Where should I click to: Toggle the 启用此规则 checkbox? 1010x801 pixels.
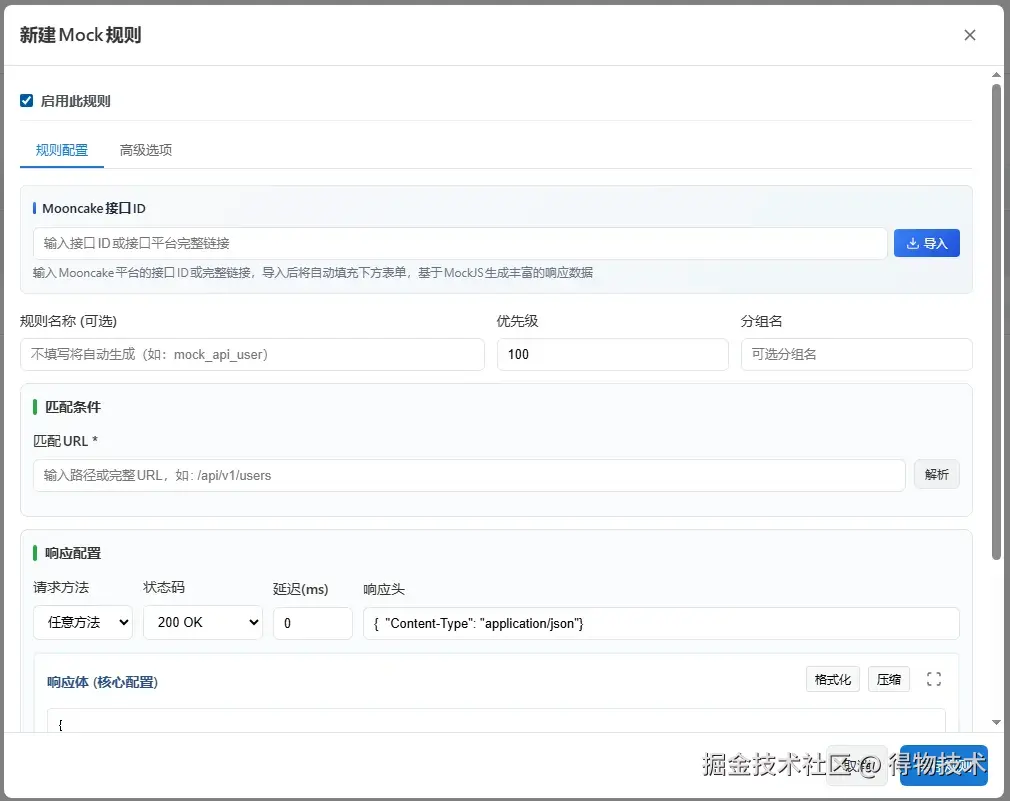click(26, 100)
